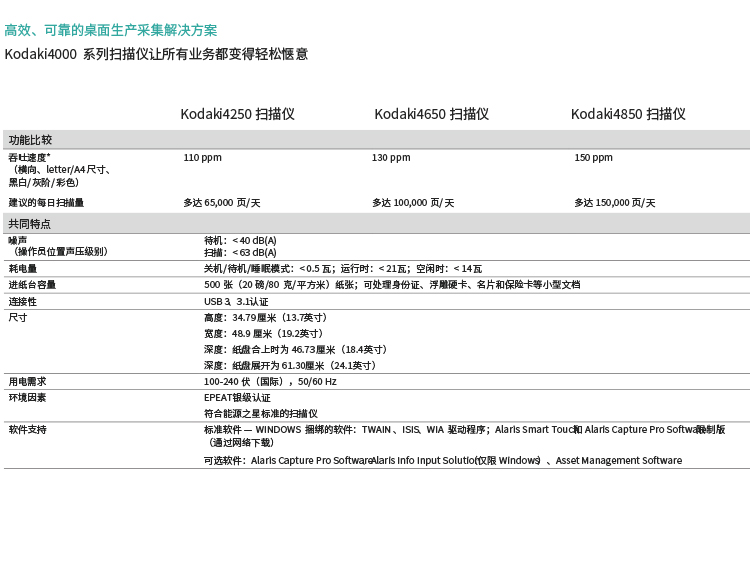
Task: Click the '吞吐速度*' row label
Action: (x=30, y=157)
